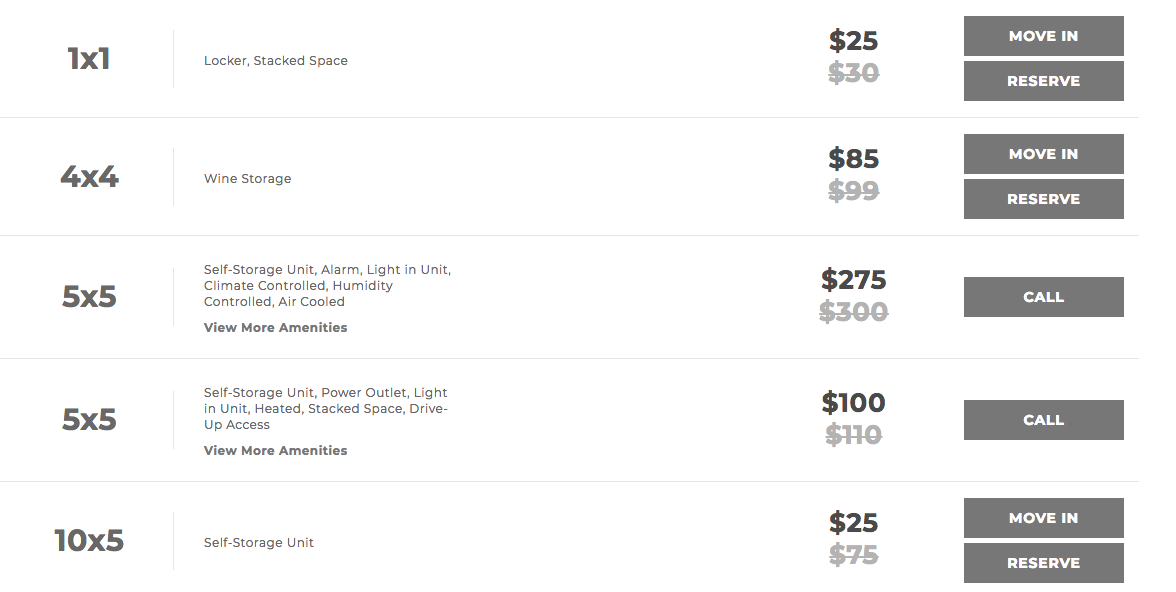Select the 10x5 unit size heading
The height and width of the screenshot is (592, 1176).
89,541
